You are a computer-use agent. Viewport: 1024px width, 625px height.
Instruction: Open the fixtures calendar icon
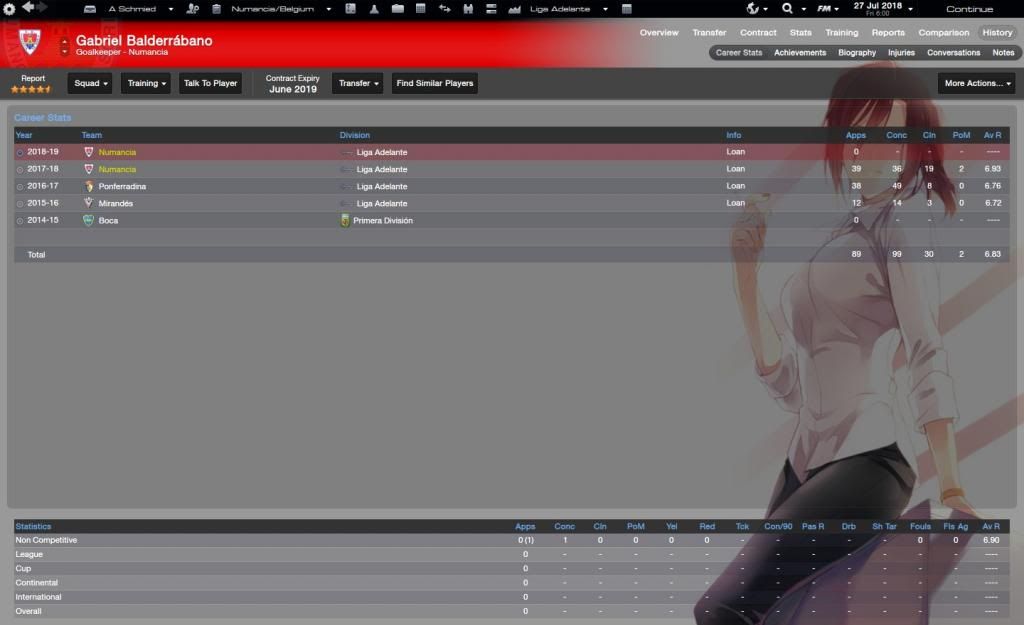click(421, 8)
